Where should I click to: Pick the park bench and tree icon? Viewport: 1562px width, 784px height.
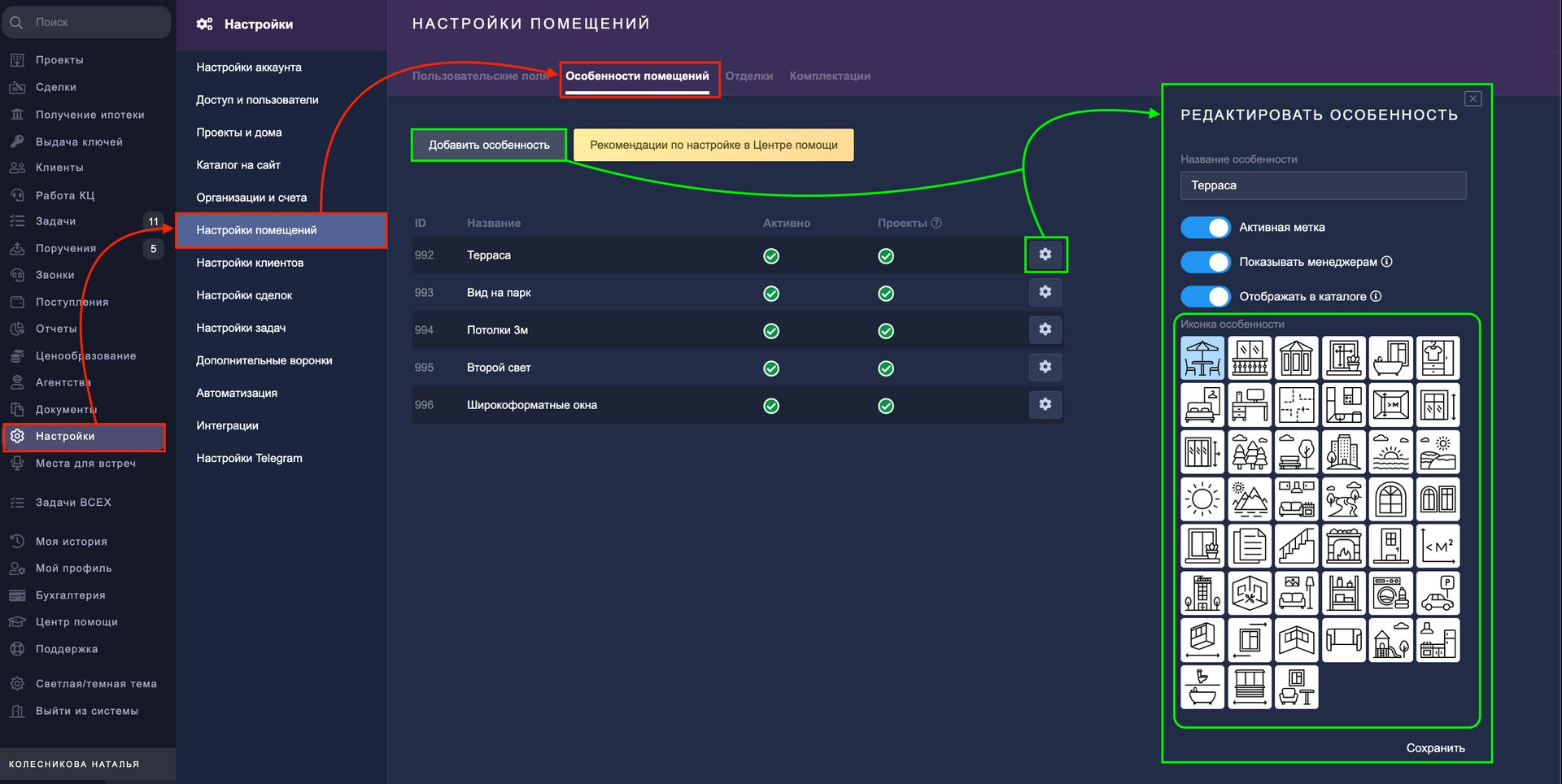pos(1297,452)
